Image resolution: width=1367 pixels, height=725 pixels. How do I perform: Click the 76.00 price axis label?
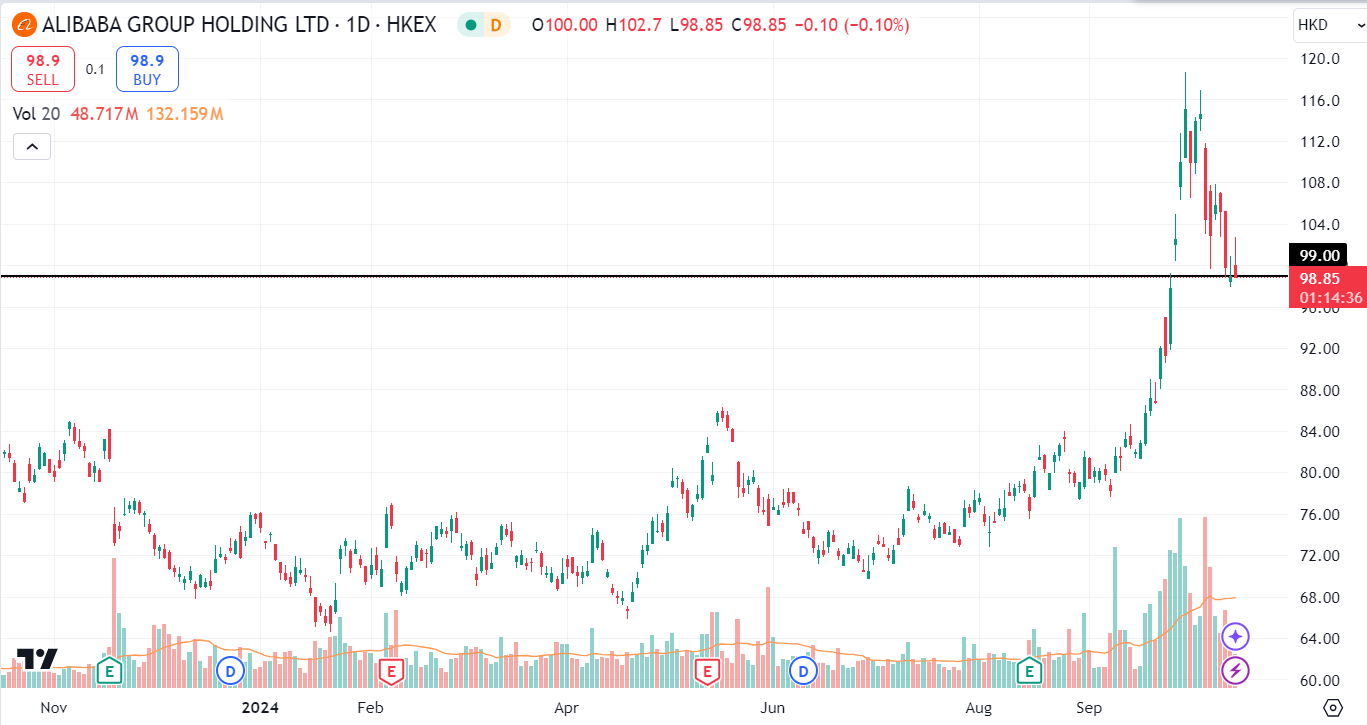pyautogui.click(x=1321, y=515)
